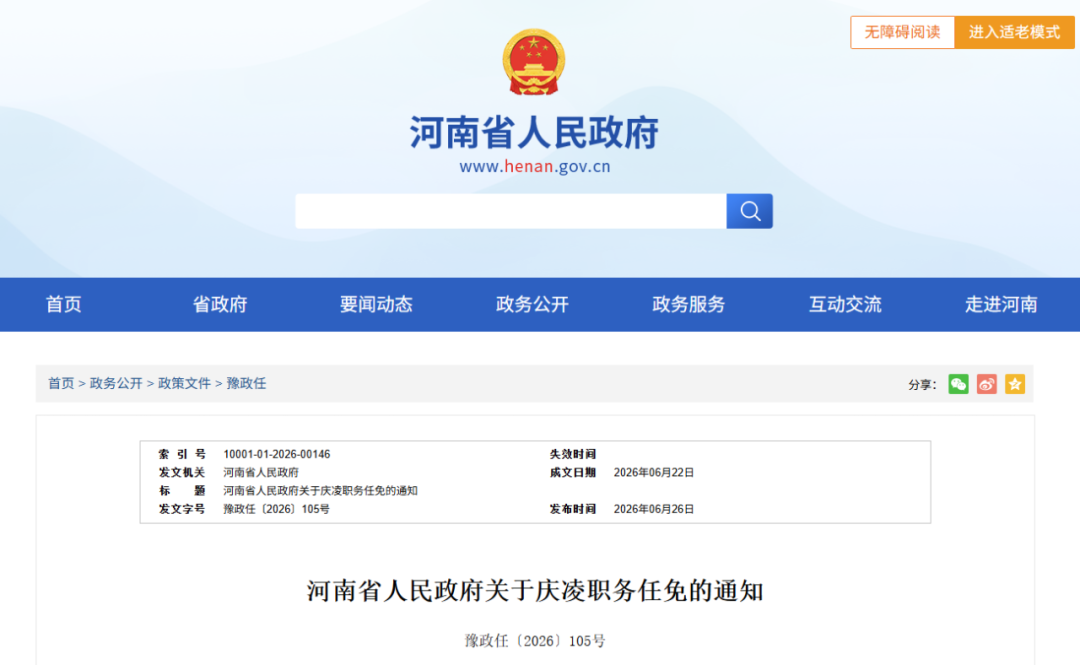This screenshot has width=1080, height=665.
Task: Open the 要闻动态 navigation menu item
Action: pyautogui.click(x=376, y=305)
